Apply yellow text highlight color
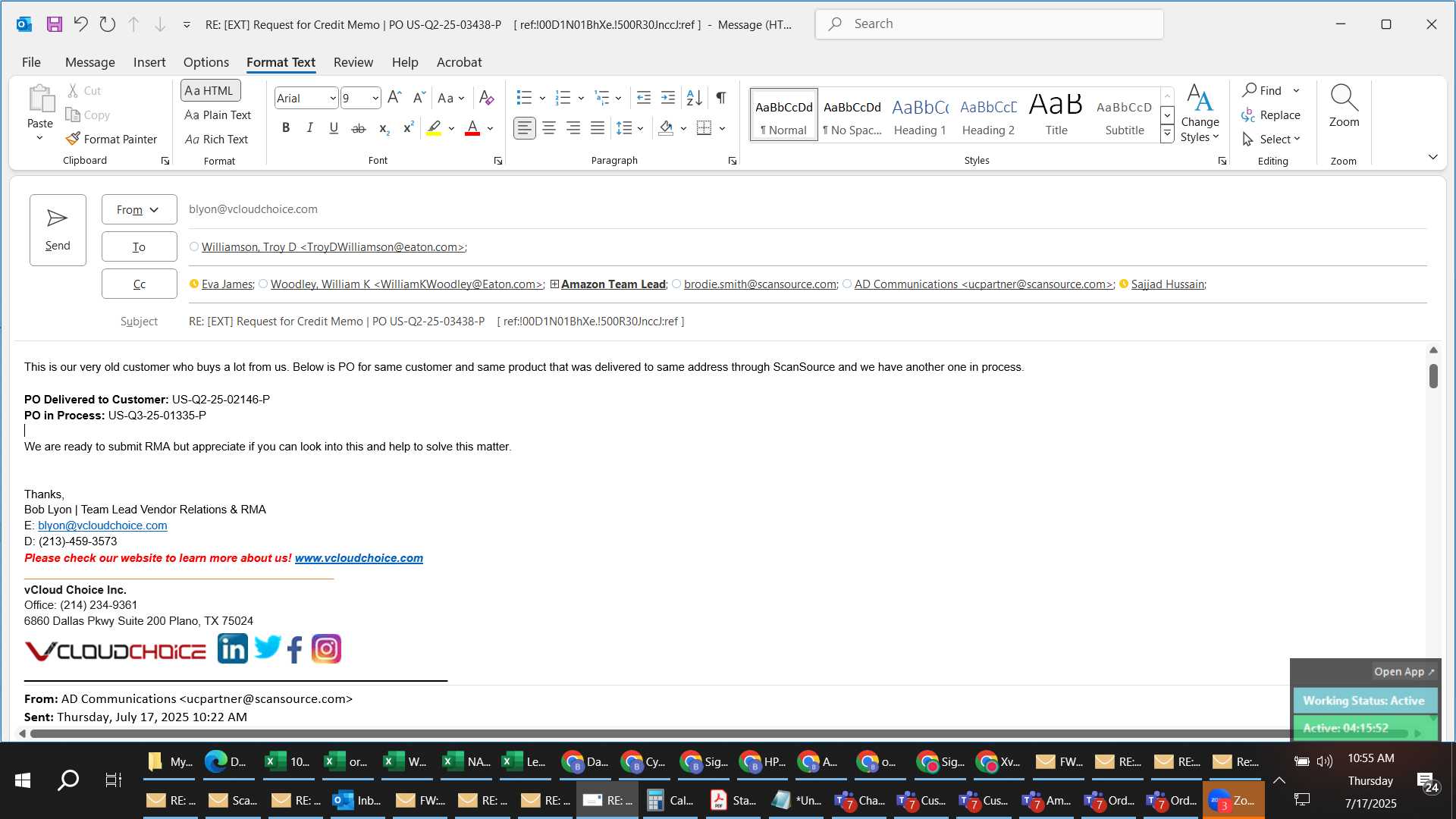Image resolution: width=1456 pixels, height=819 pixels. point(434,128)
